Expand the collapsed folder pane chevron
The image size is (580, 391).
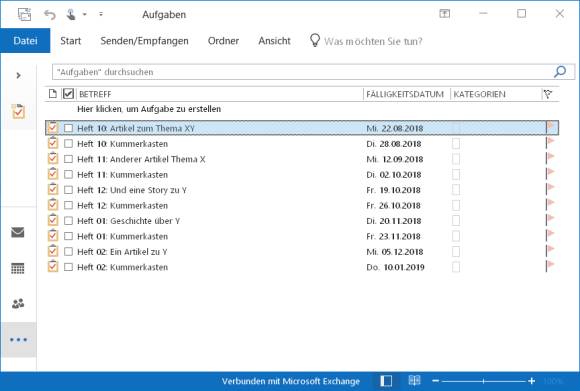coord(18,75)
